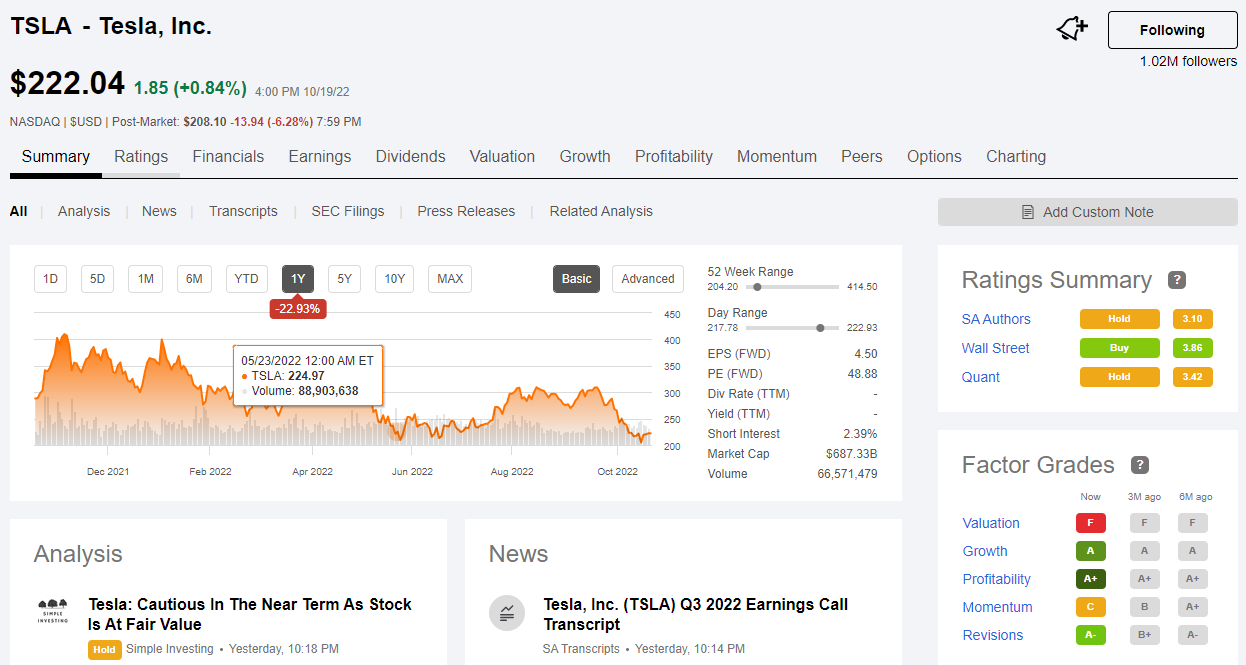Screen dimensions: 1246x665
Task: Open the Dividends tab
Action: coord(411,157)
